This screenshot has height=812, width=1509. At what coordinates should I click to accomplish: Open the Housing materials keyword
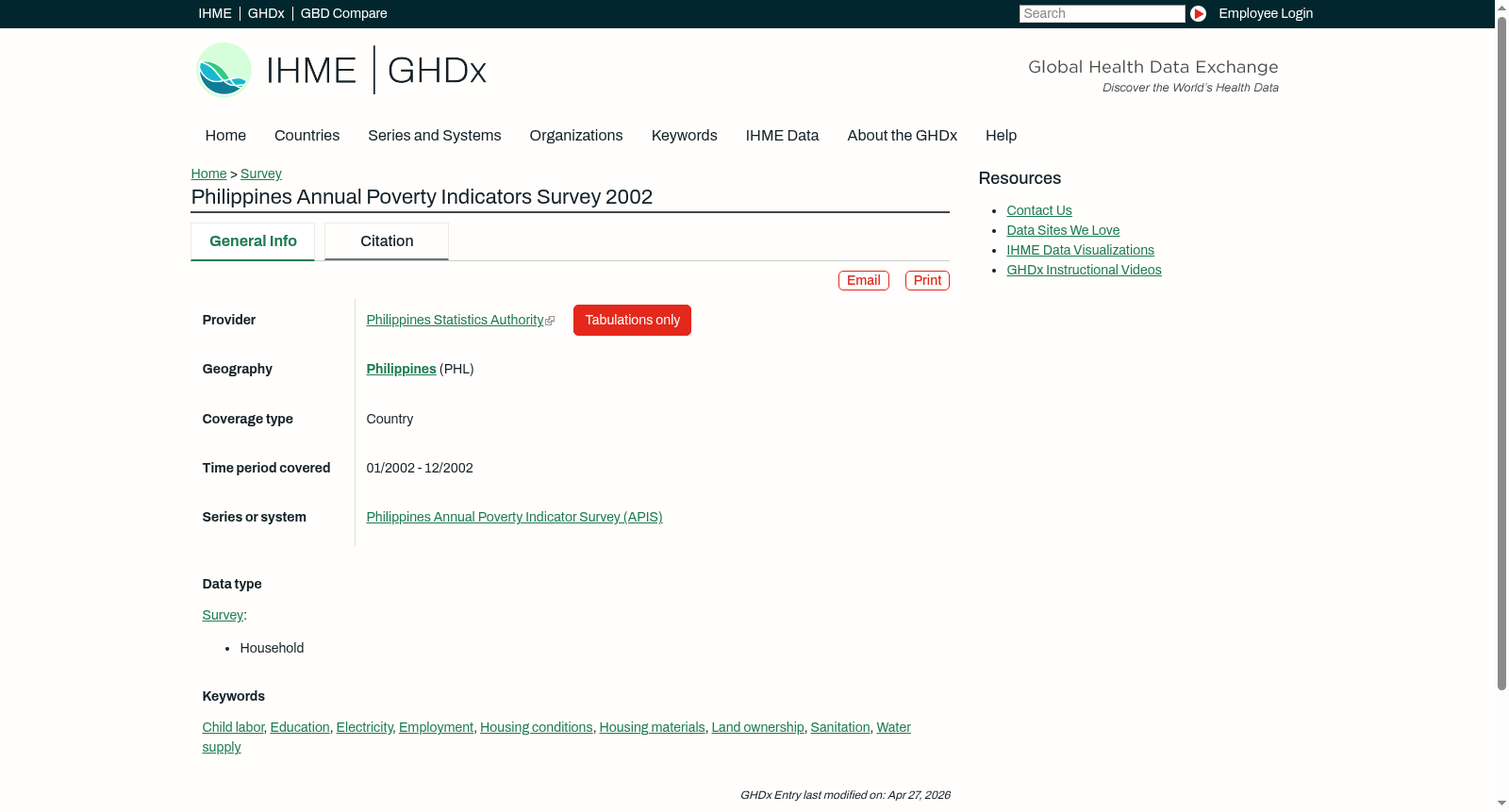coord(653,727)
